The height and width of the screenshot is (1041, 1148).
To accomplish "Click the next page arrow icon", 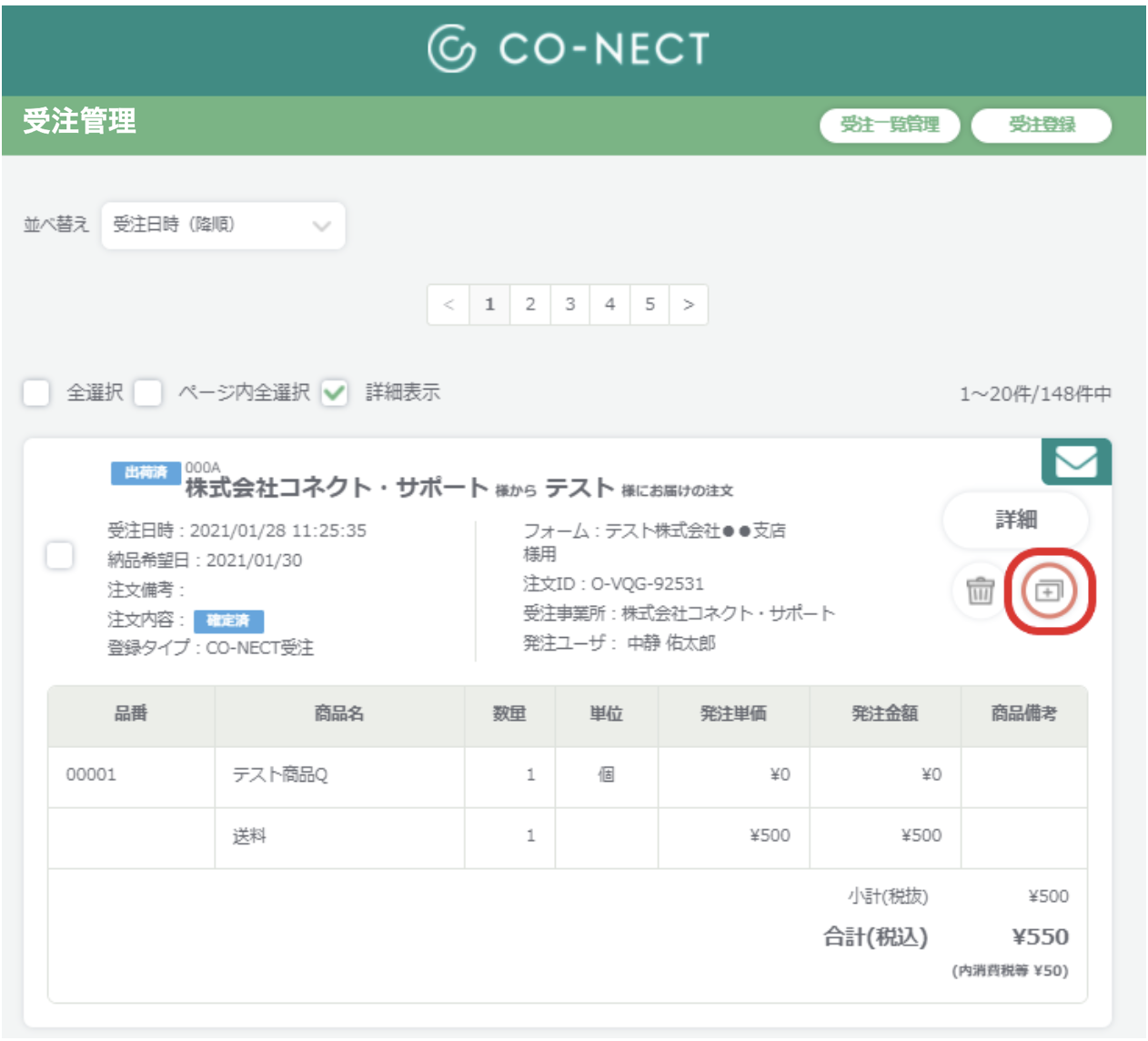I will tap(689, 304).
